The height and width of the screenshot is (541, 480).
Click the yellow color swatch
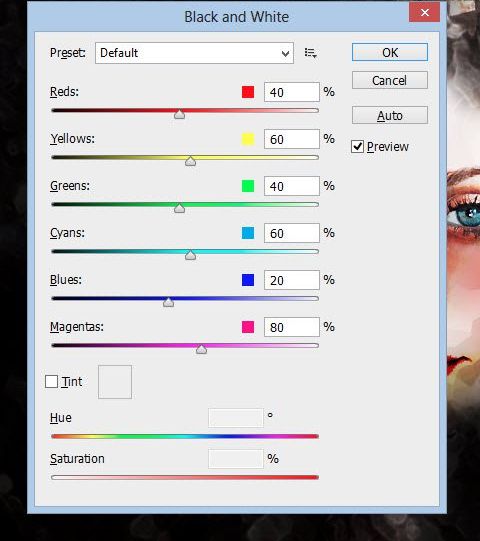click(248, 139)
